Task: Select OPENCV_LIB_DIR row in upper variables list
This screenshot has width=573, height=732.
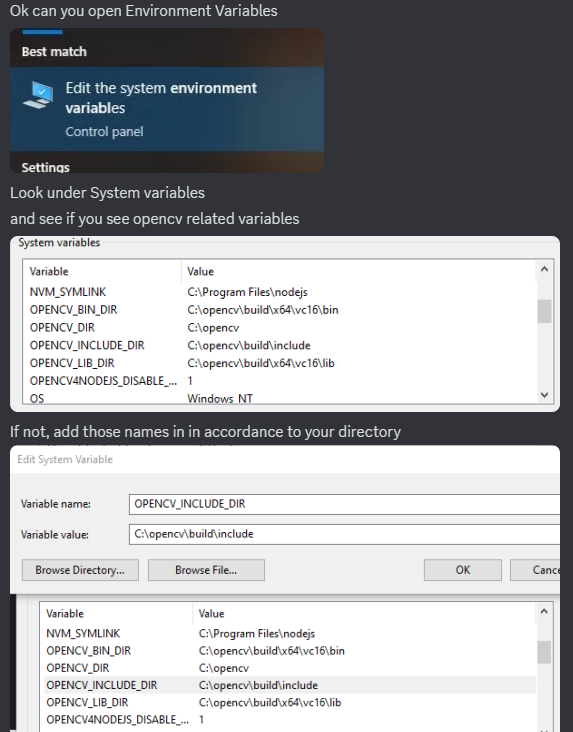Action: [279, 363]
